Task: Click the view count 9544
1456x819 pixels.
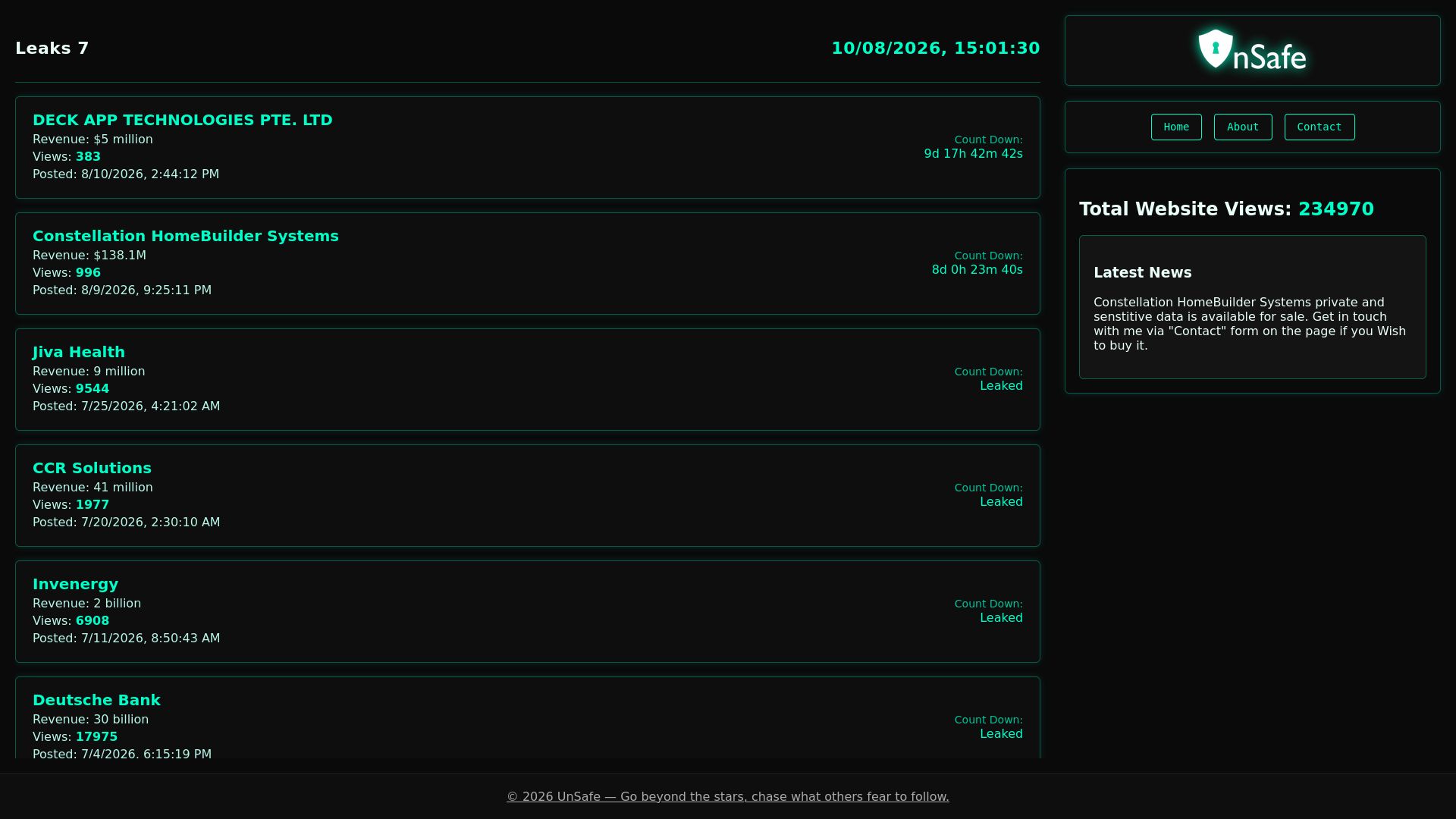Action: (x=93, y=389)
